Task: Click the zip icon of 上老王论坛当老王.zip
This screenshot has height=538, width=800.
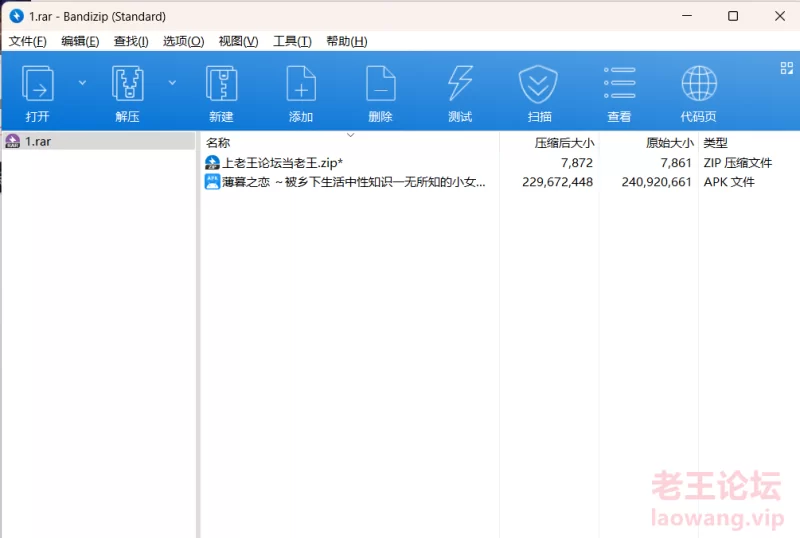Action: coord(212,163)
